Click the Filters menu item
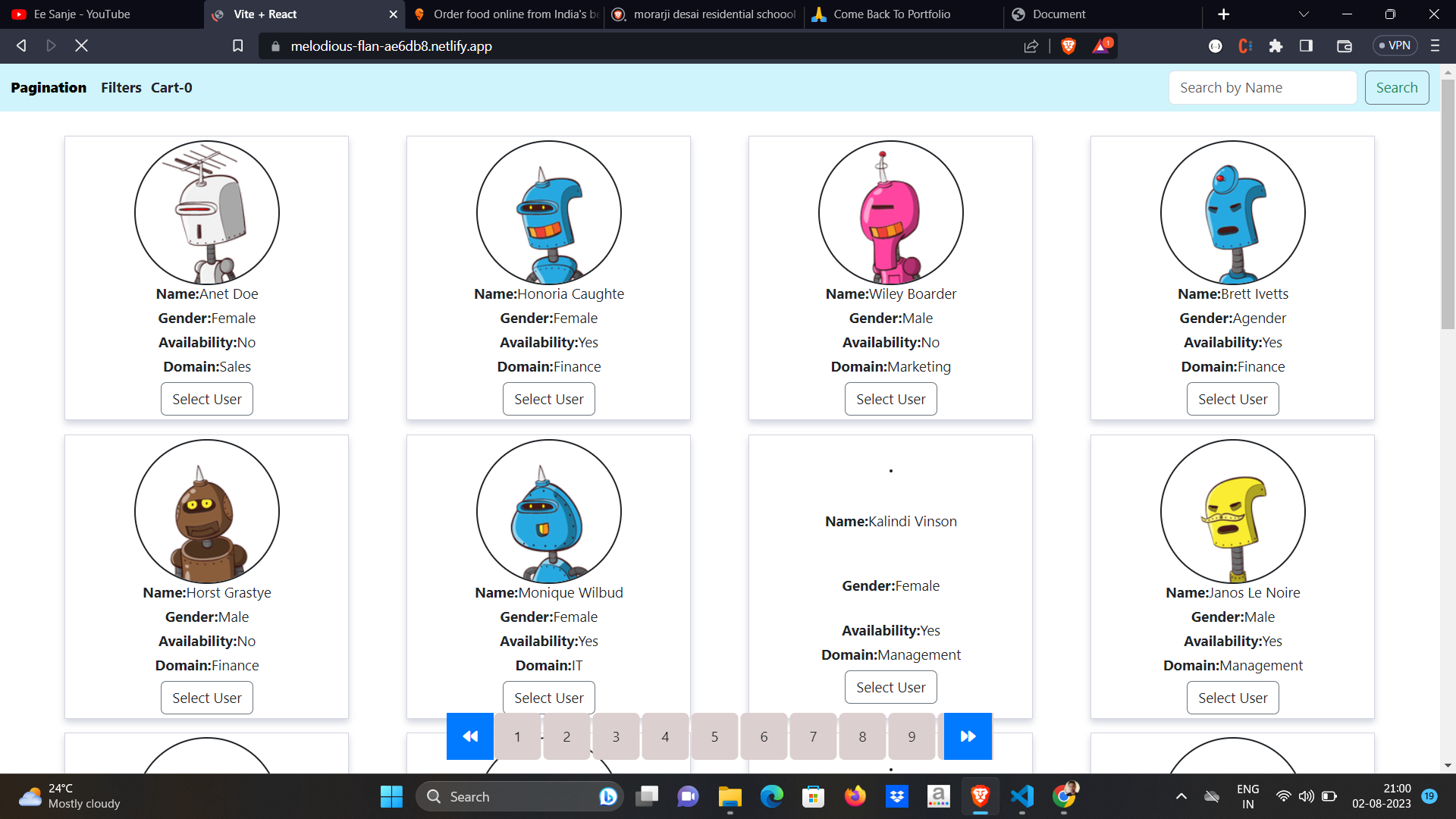Viewport: 1456px width, 819px height. coord(121,87)
